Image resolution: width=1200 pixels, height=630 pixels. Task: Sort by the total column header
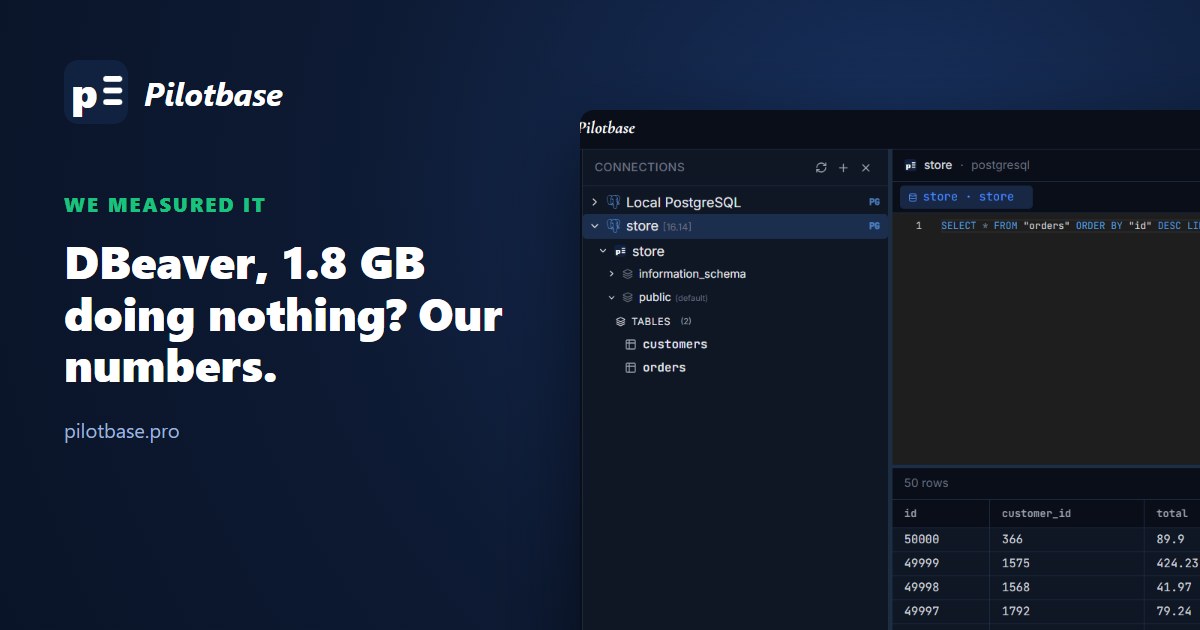(1172, 513)
